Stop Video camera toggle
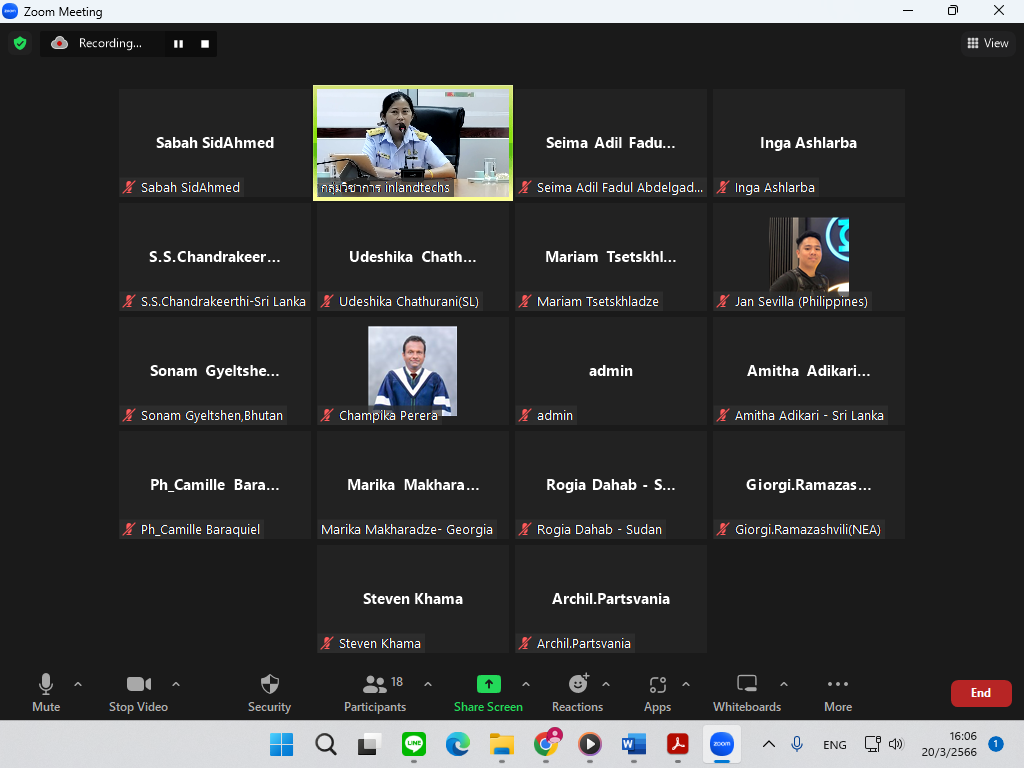 (138, 693)
